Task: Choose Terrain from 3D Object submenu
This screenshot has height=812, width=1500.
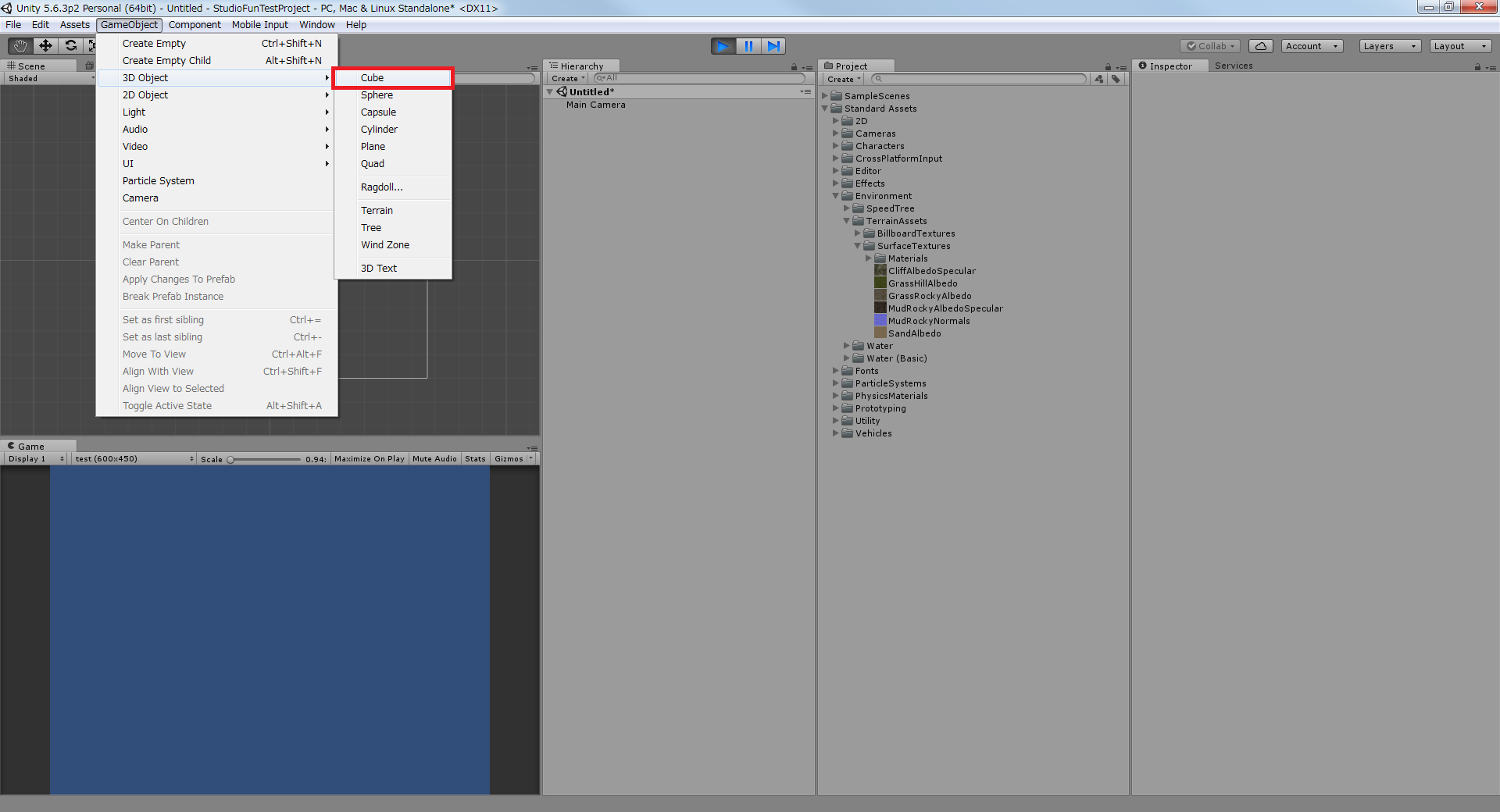Action: click(393, 211)
